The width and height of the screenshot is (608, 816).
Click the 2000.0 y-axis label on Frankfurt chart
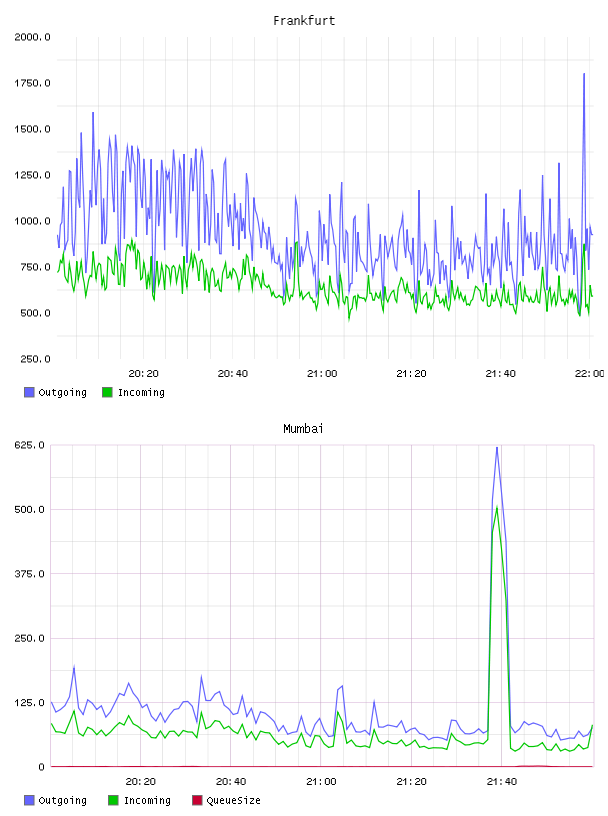(x=32, y=37)
